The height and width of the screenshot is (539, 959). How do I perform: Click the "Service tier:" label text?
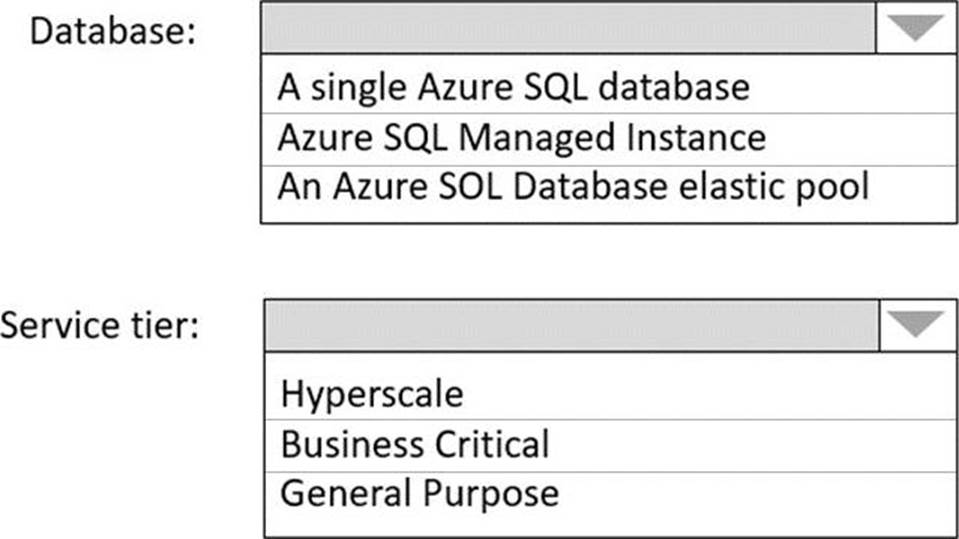(x=100, y=325)
